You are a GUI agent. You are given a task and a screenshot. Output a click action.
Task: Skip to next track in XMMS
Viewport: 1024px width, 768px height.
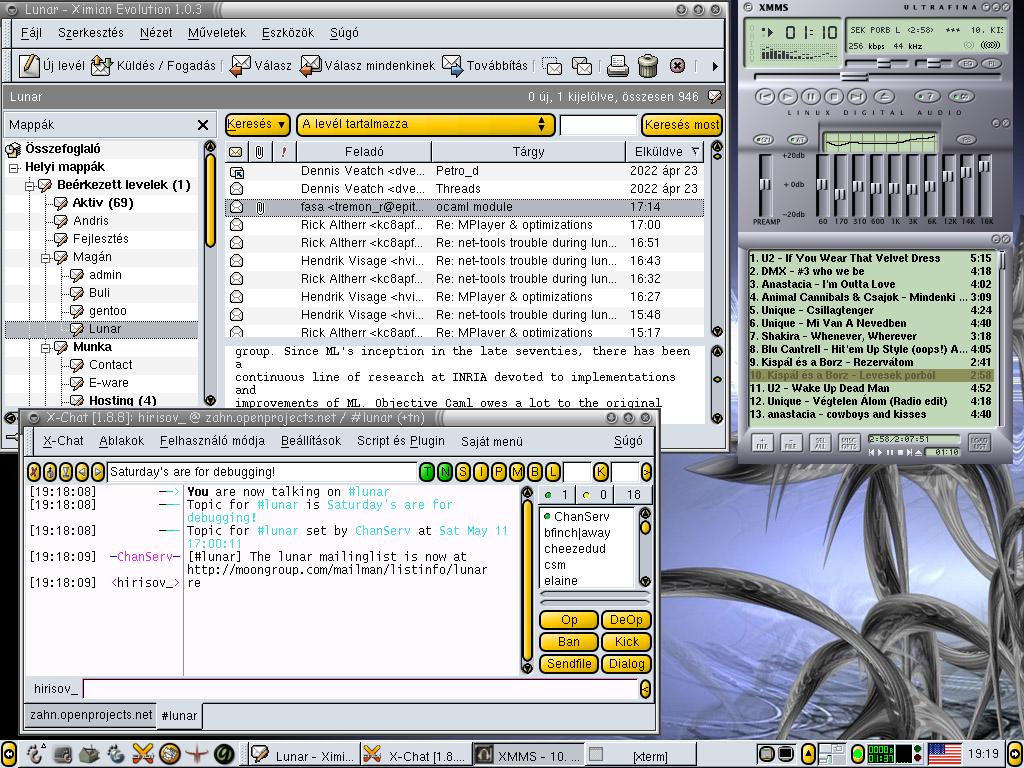[857, 97]
